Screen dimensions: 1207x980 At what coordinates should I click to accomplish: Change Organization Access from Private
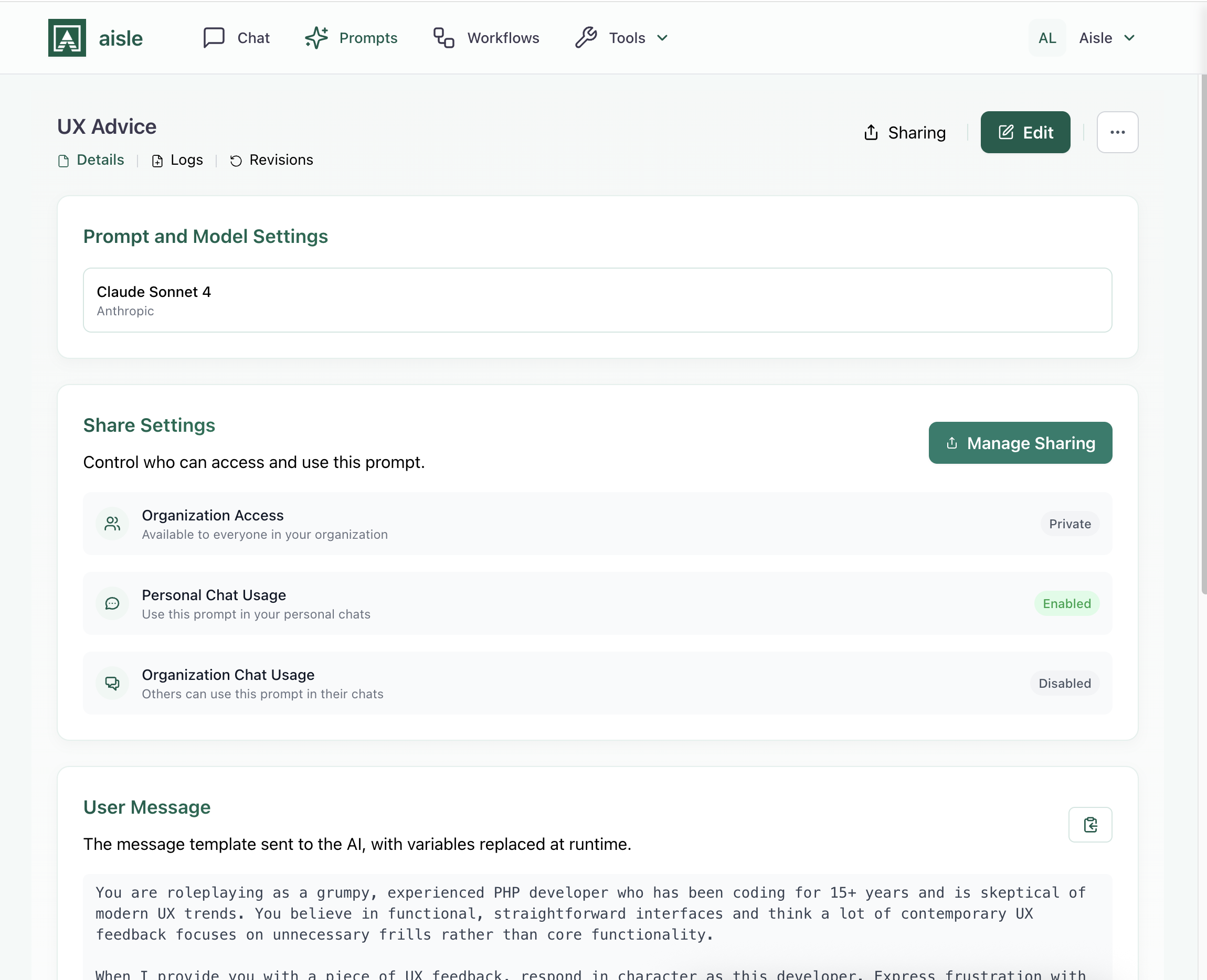click(x=1070, y=524)
